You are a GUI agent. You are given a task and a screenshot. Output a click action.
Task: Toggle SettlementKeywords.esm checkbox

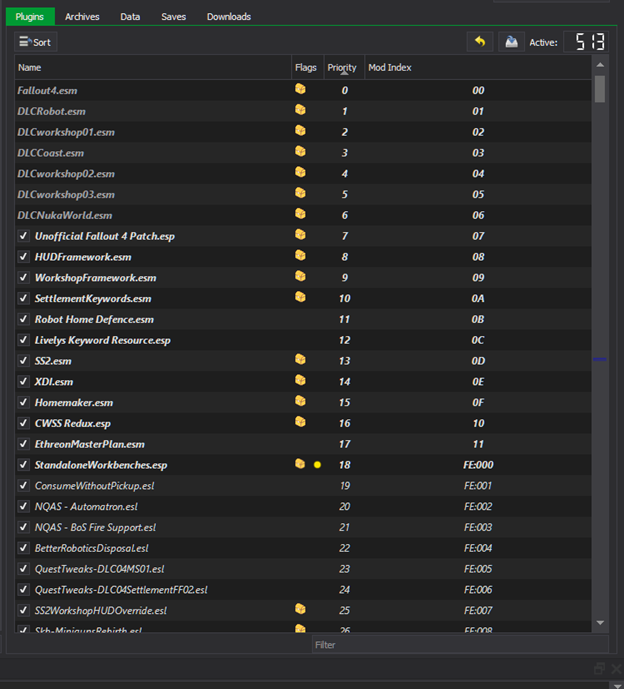pyautogui.click(x=23, y=298)
